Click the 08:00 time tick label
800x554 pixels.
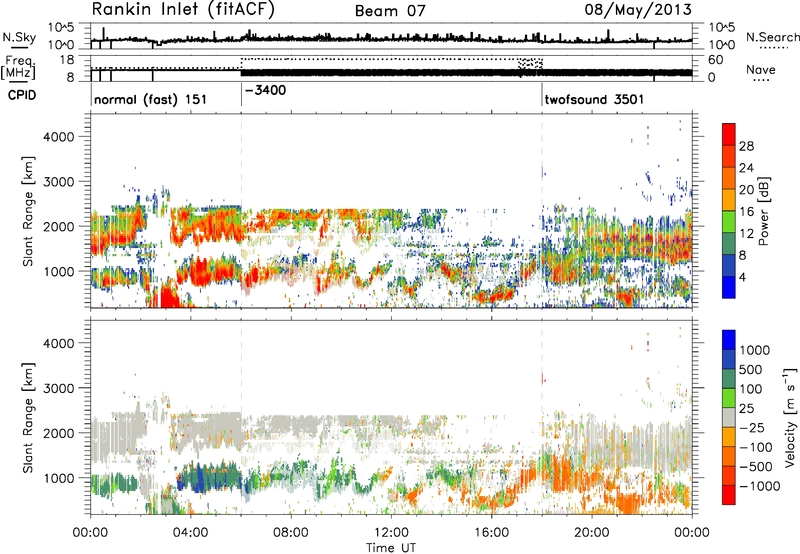[291, 533]
